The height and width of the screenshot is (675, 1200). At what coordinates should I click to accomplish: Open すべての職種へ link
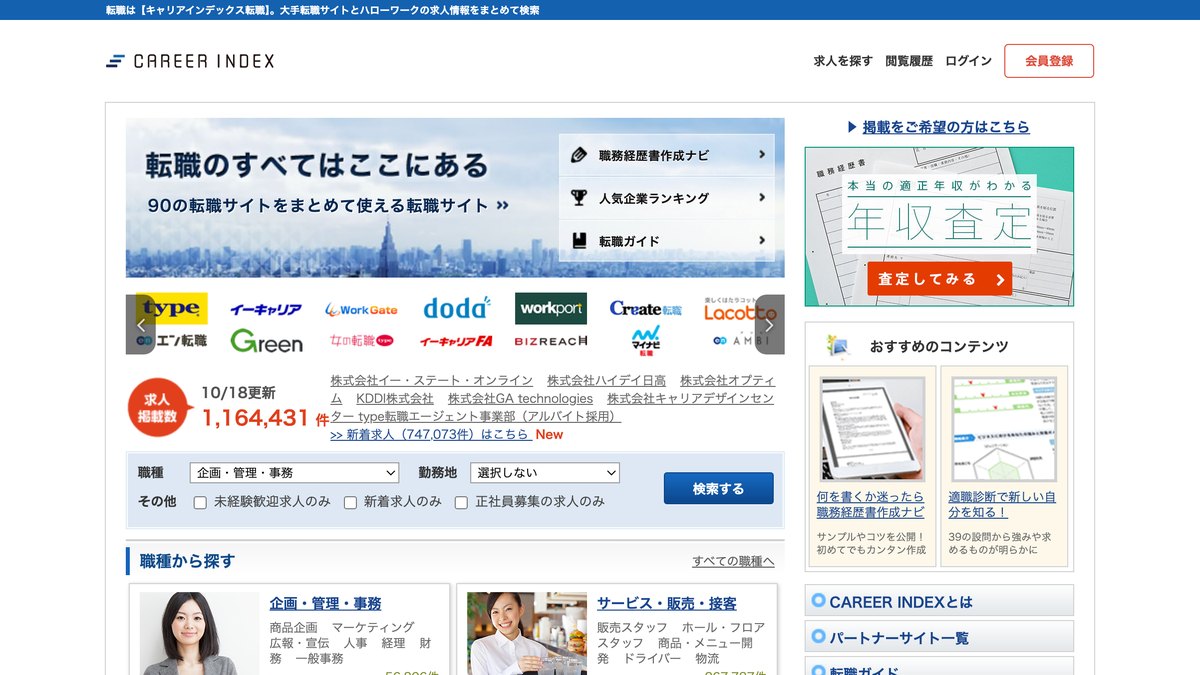tap(733, 561)
